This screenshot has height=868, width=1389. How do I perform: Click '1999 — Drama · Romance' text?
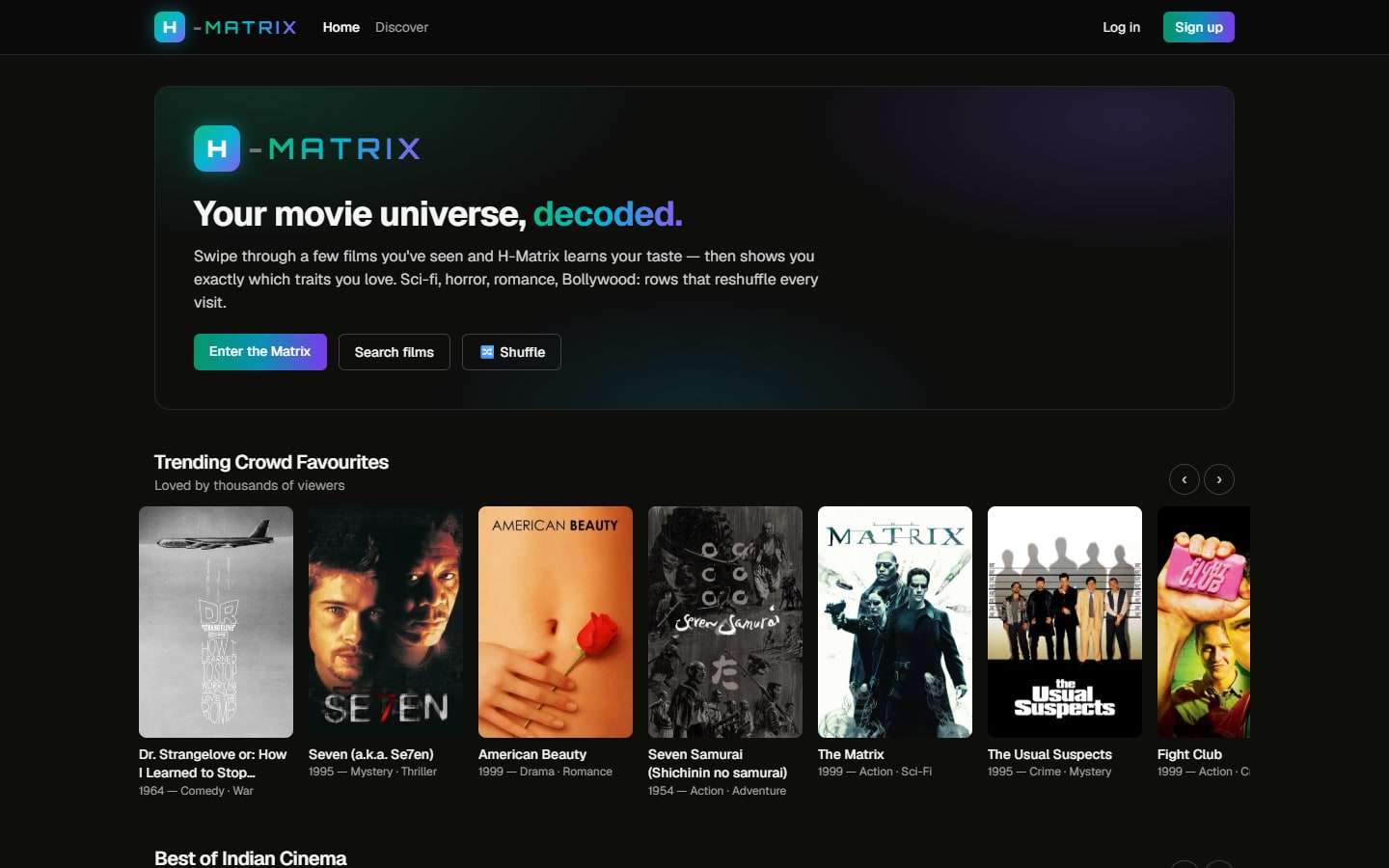tap(545, 772)
